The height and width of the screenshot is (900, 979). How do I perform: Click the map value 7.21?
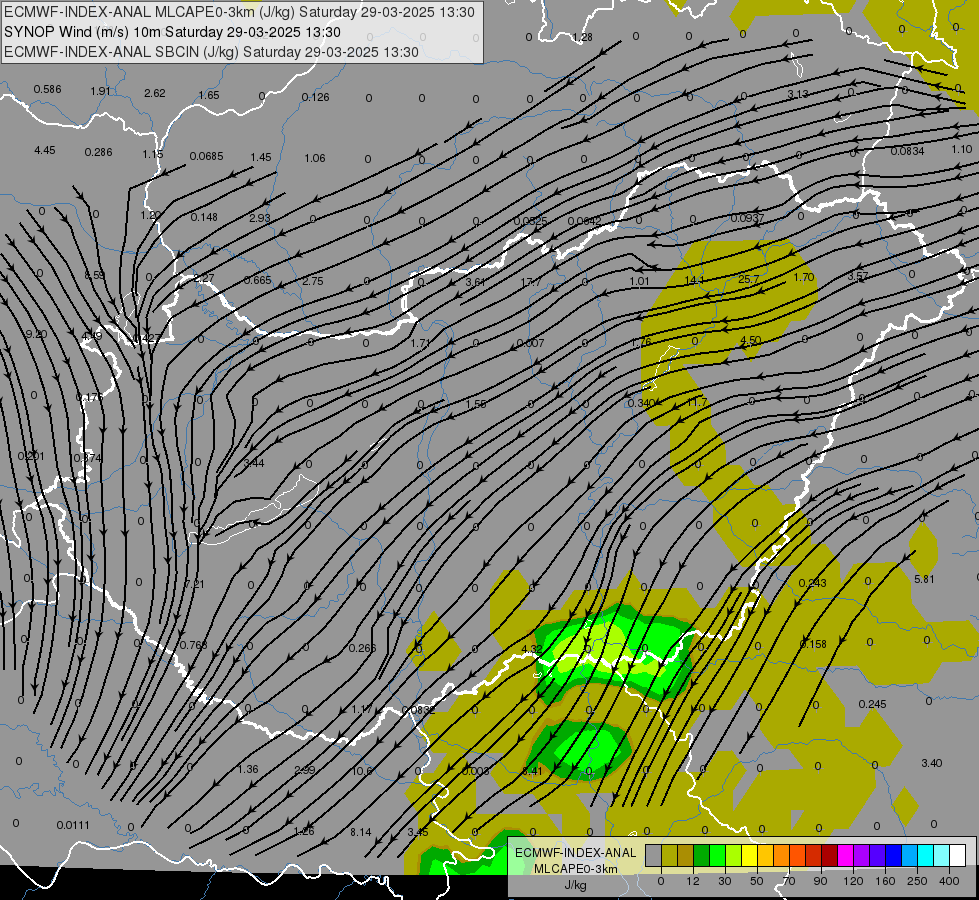[194, 584]
